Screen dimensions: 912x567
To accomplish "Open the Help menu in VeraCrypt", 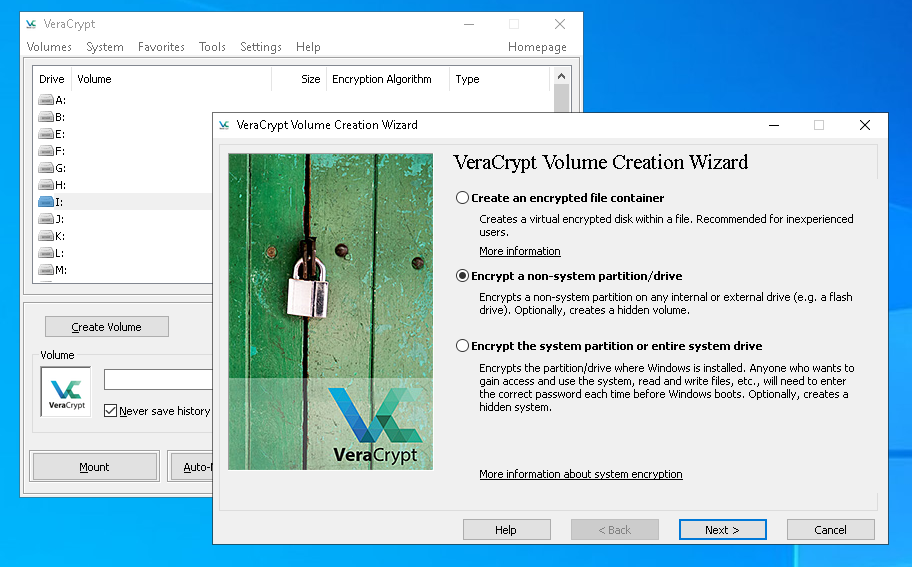I will point(308,47).
